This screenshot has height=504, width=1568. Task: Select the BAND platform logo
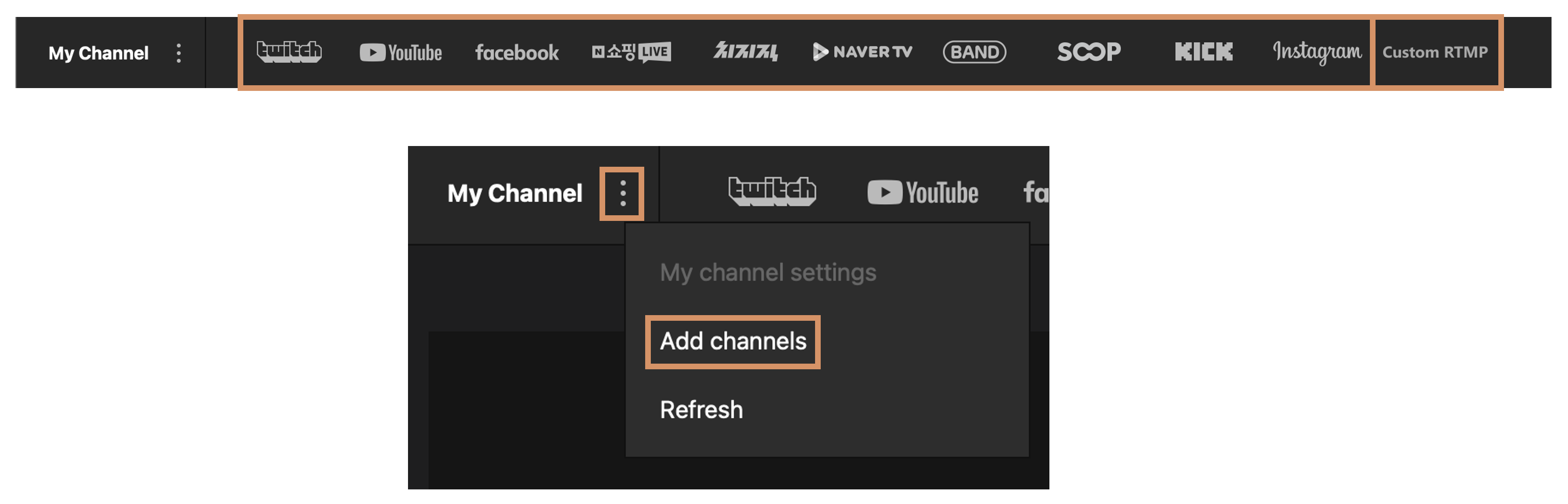point(975,52)
